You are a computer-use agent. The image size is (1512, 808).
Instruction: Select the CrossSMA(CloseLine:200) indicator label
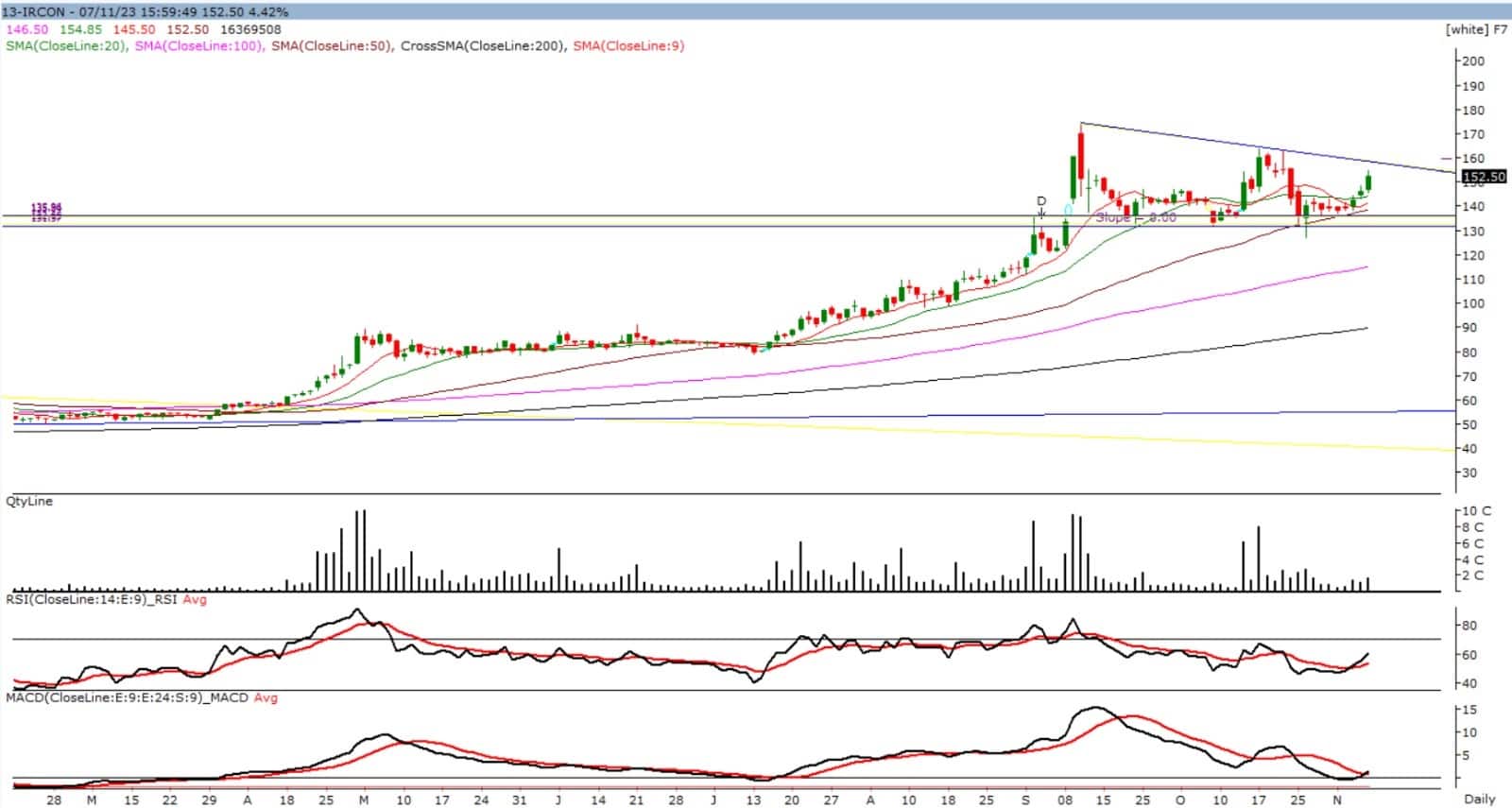click(482, 45)
